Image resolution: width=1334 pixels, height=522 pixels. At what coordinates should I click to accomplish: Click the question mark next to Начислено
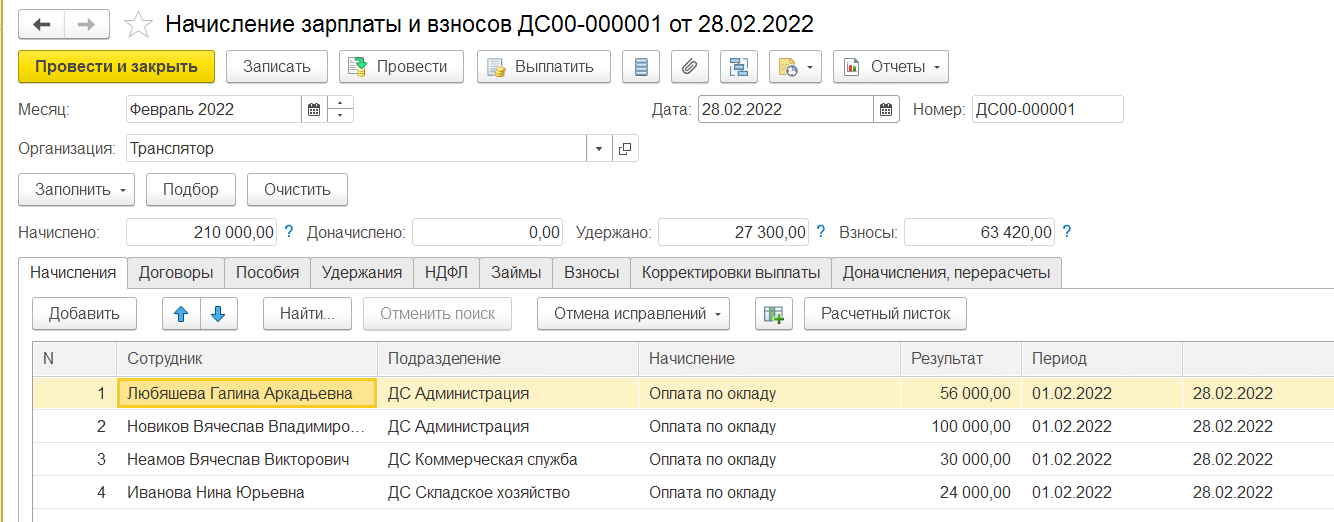(x=289, y=232)
